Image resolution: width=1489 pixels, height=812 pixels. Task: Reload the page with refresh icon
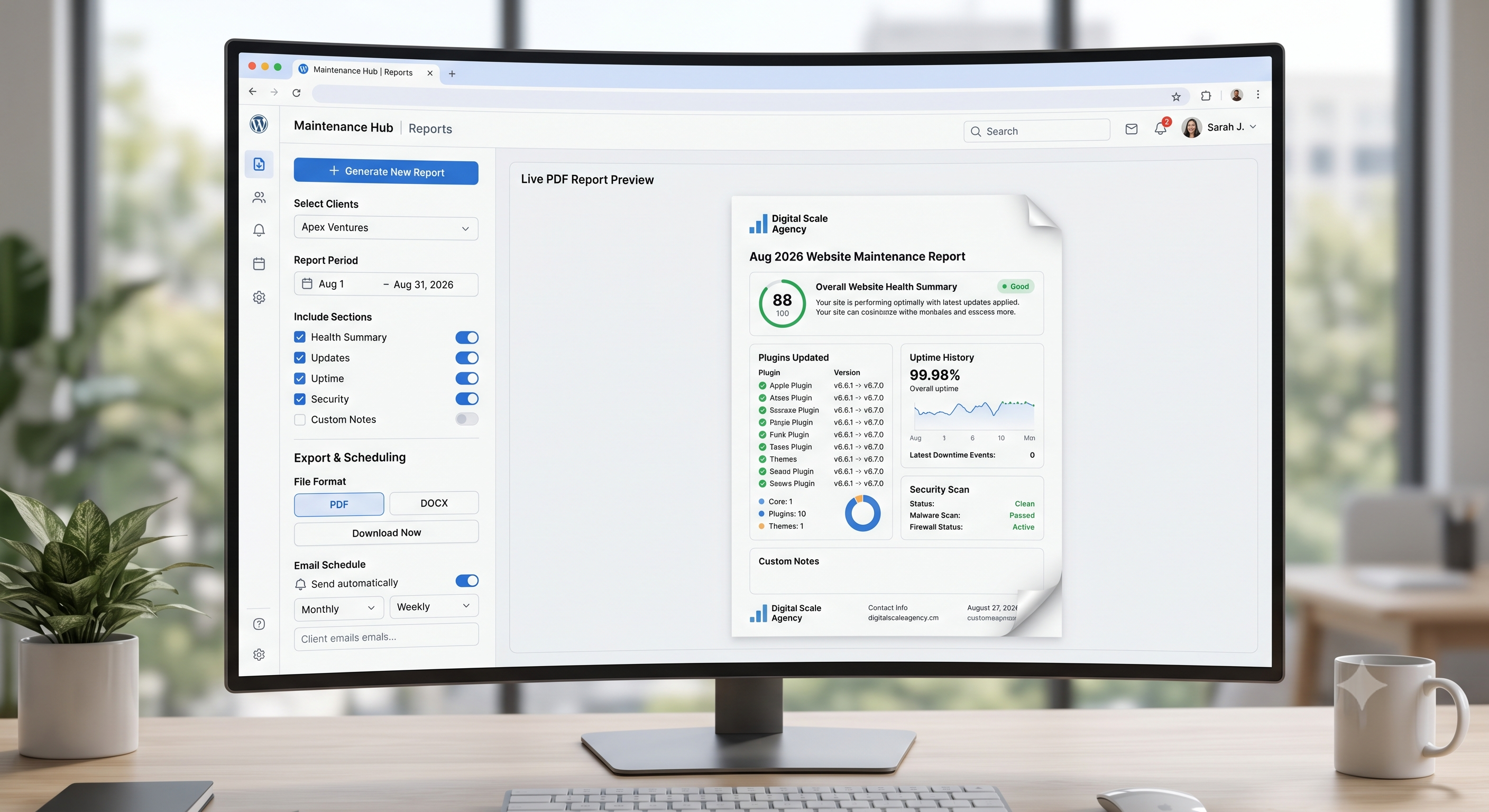pos(296,93)
